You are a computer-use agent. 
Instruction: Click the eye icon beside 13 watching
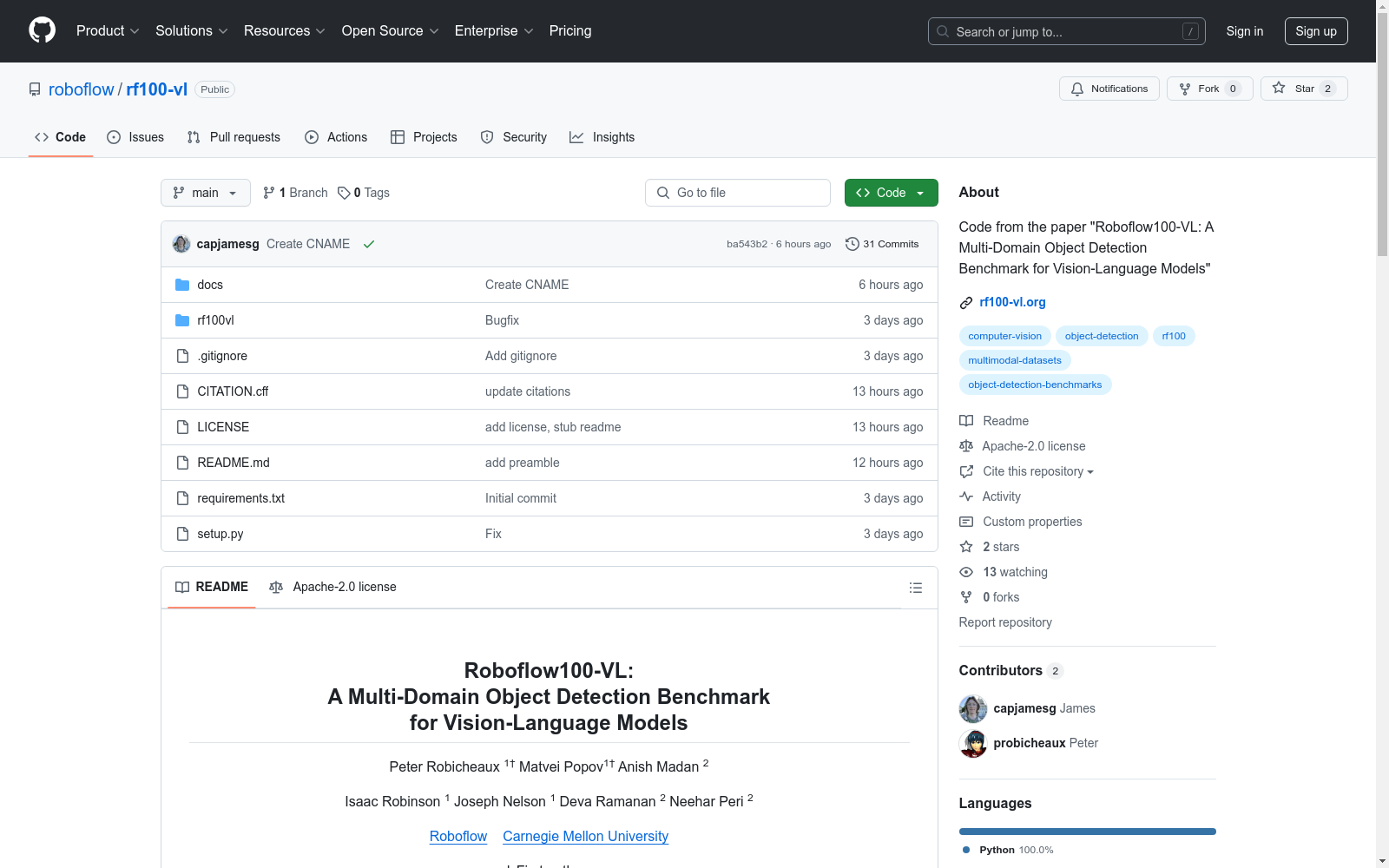966,572
